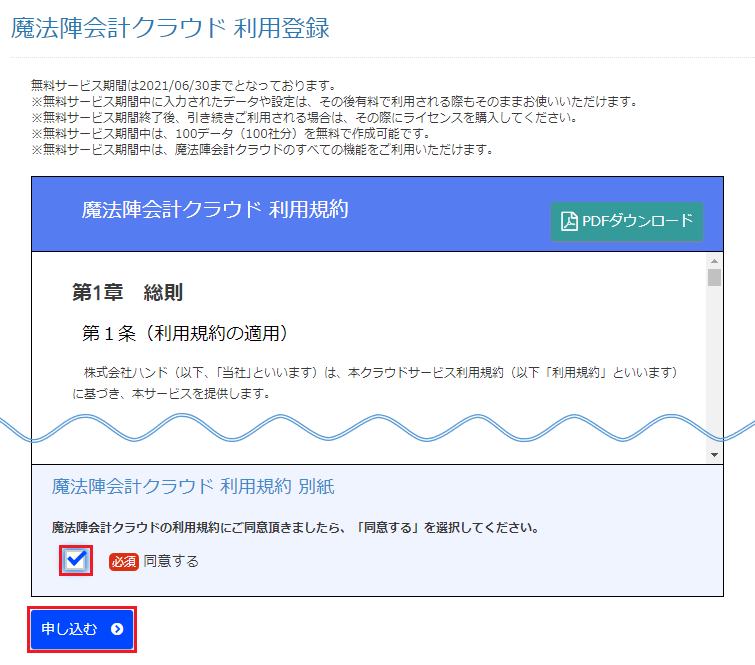Click the PDFダウンロード button
This screenshot has height=665, width=755.
626,222
